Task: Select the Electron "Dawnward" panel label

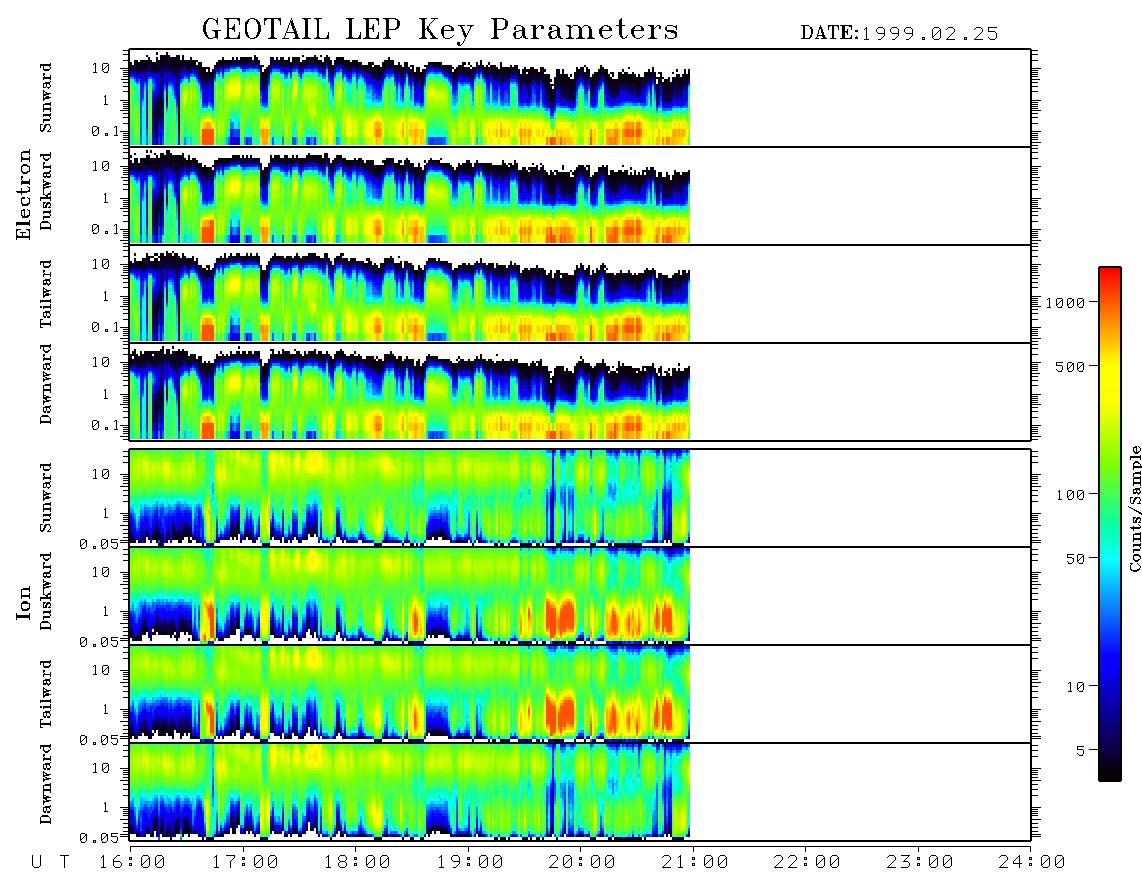Action: 46,384
